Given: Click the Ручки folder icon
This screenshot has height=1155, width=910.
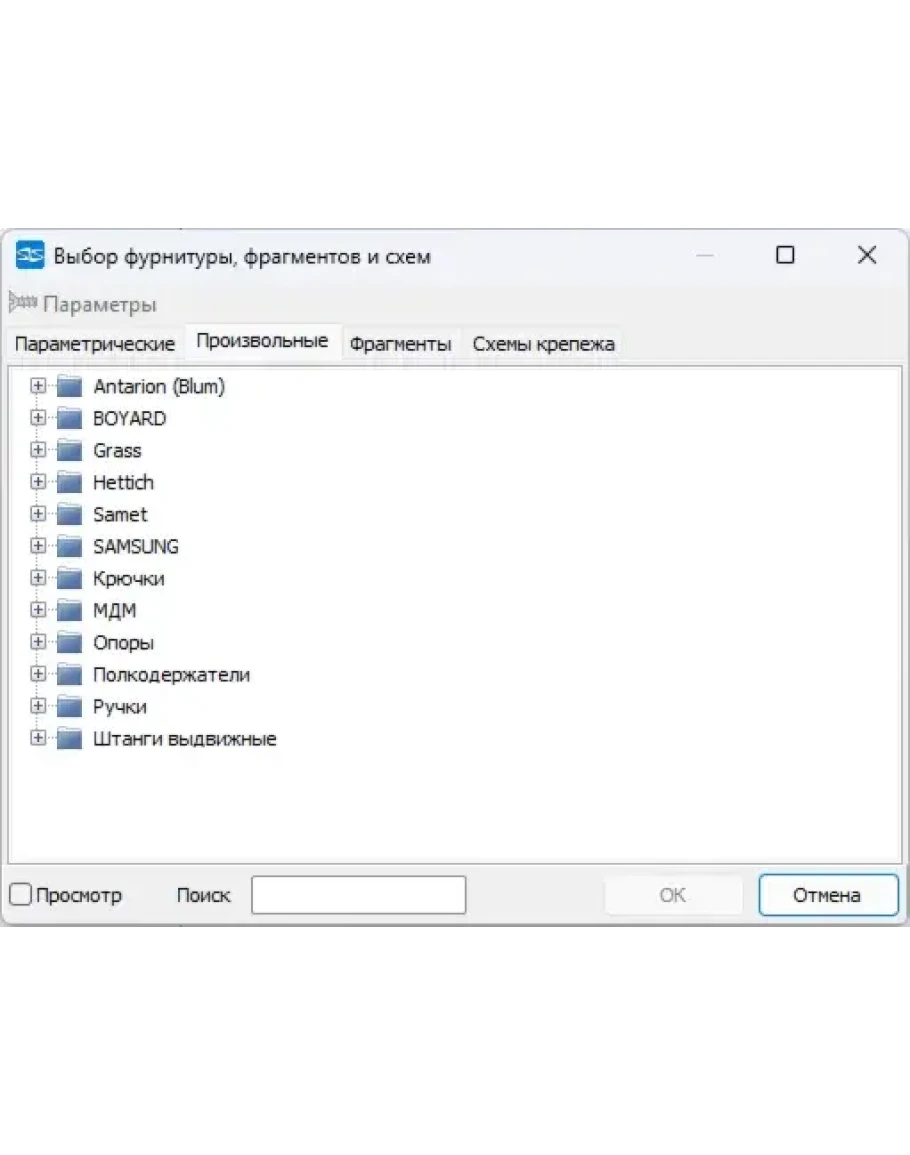Looking at the screenshot, I should pyautogui.click(x=69, y=706).
